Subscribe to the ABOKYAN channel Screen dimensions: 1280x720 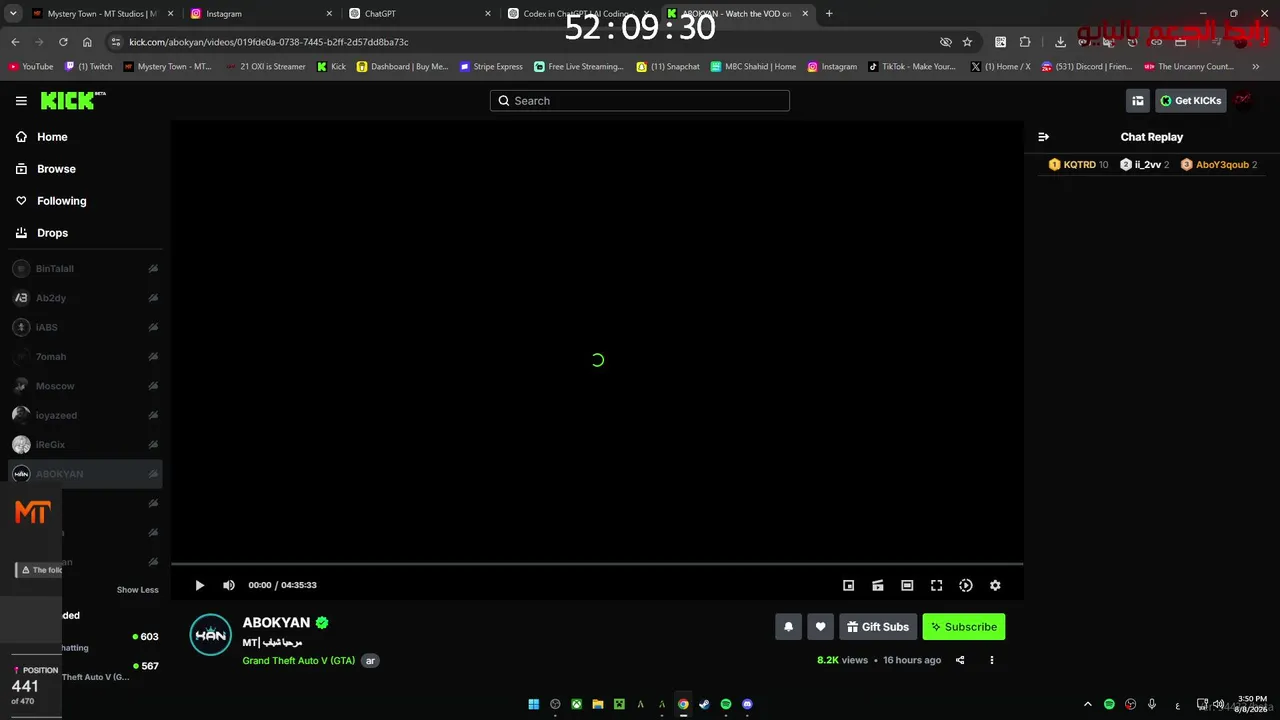(x=964, y=627)
